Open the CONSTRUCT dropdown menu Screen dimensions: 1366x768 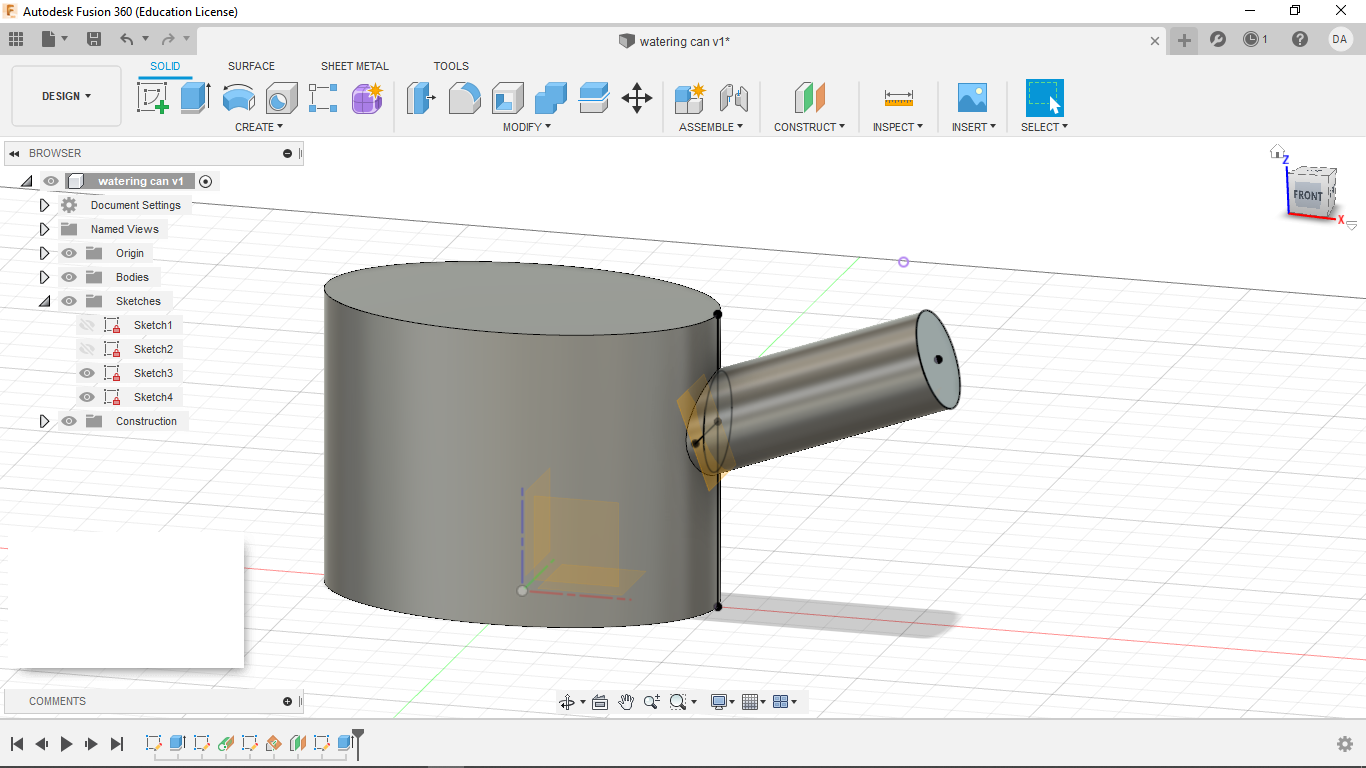click(x=809, y=127)
